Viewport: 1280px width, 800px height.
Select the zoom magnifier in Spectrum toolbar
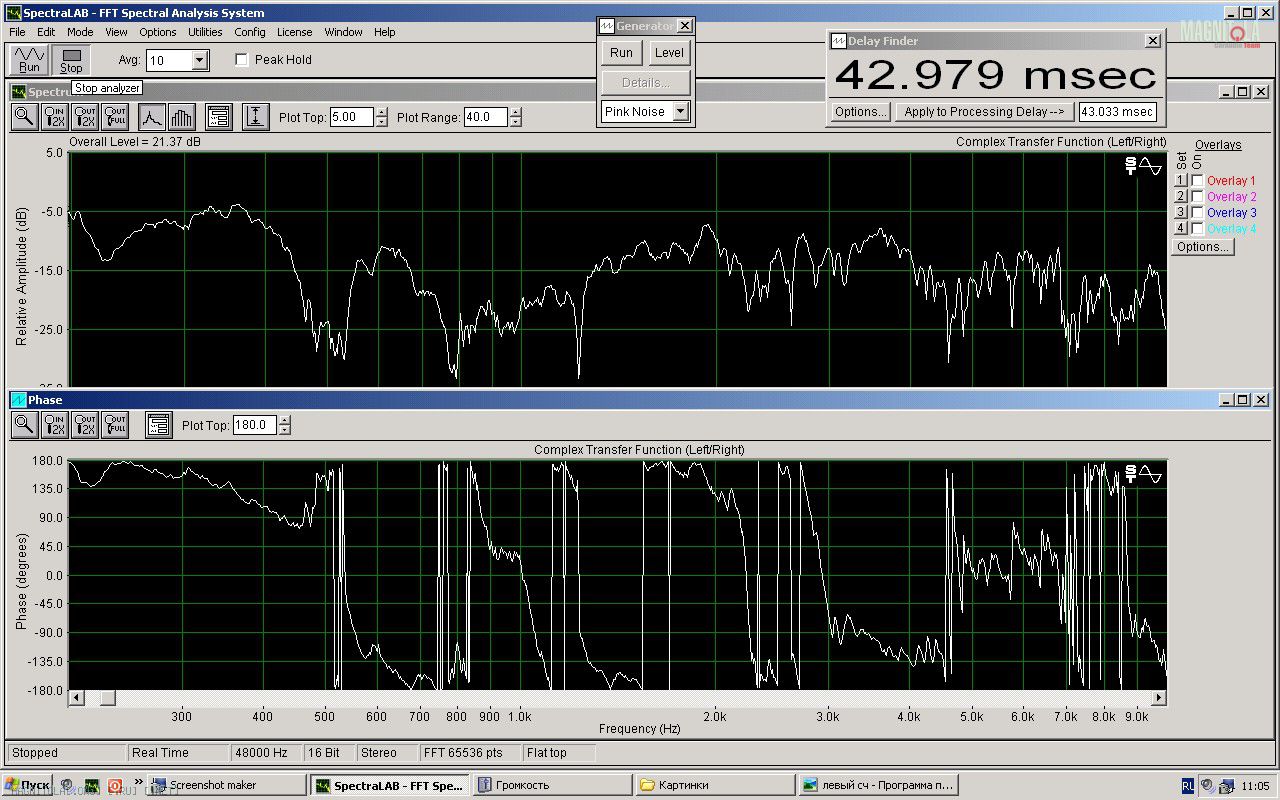[x=24, y=117]
